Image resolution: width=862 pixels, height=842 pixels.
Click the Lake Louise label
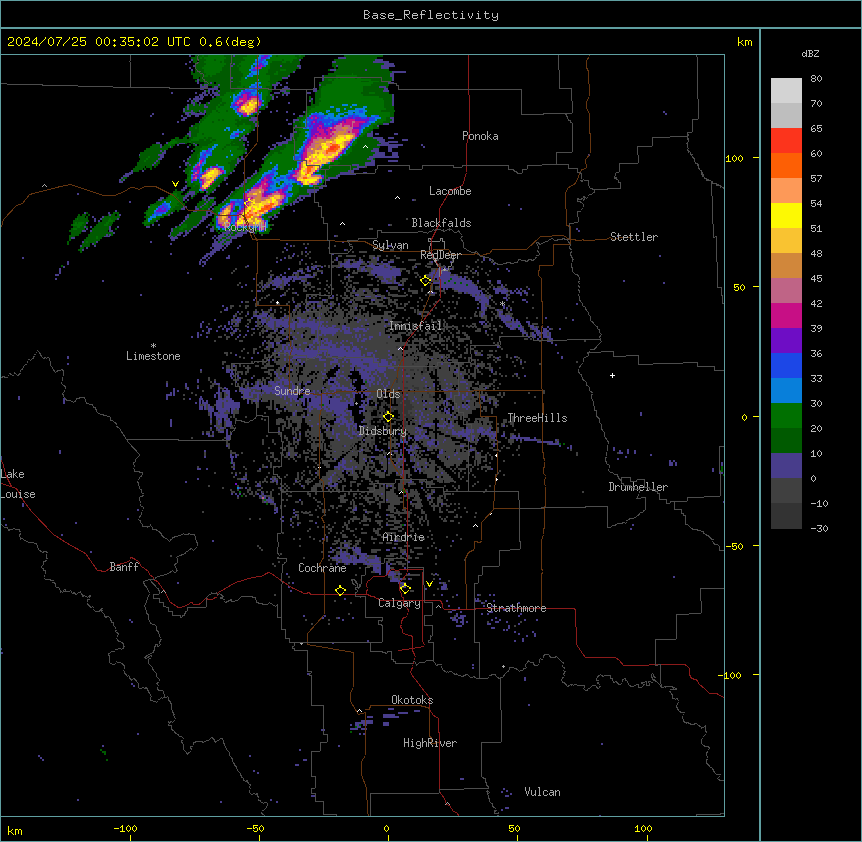point(18,484)
